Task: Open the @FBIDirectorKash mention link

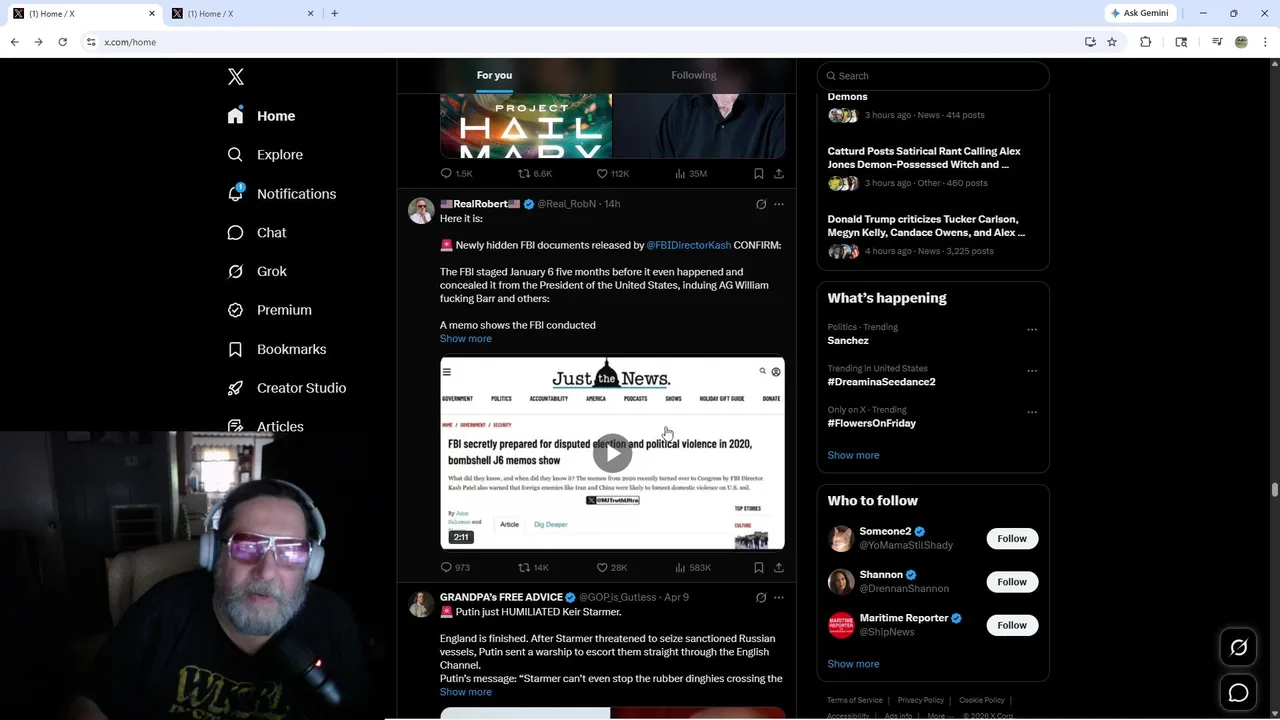Action: point(688,245)
